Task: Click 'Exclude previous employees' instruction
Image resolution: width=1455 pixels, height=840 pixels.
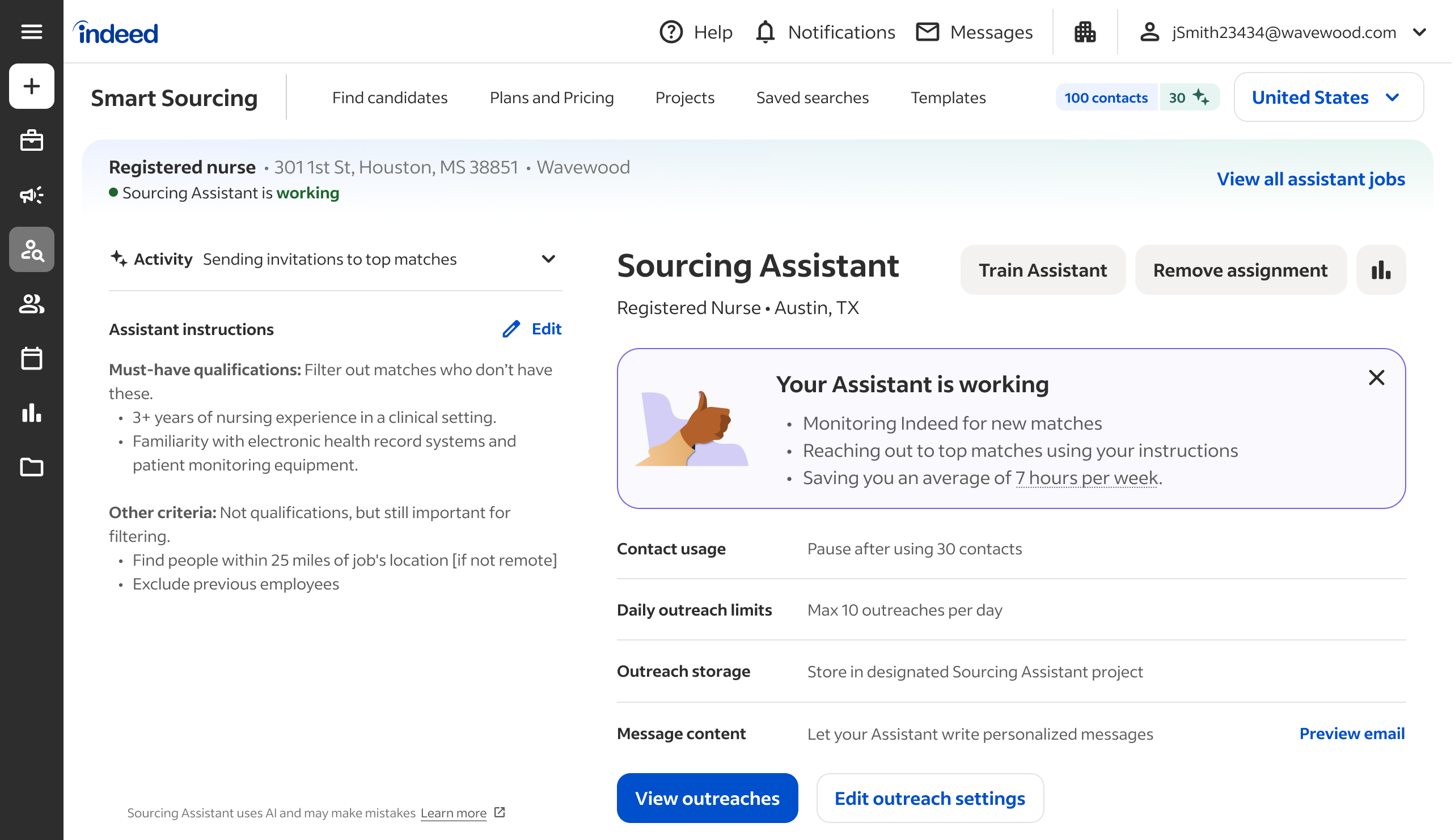Action: tap(235, 583)
